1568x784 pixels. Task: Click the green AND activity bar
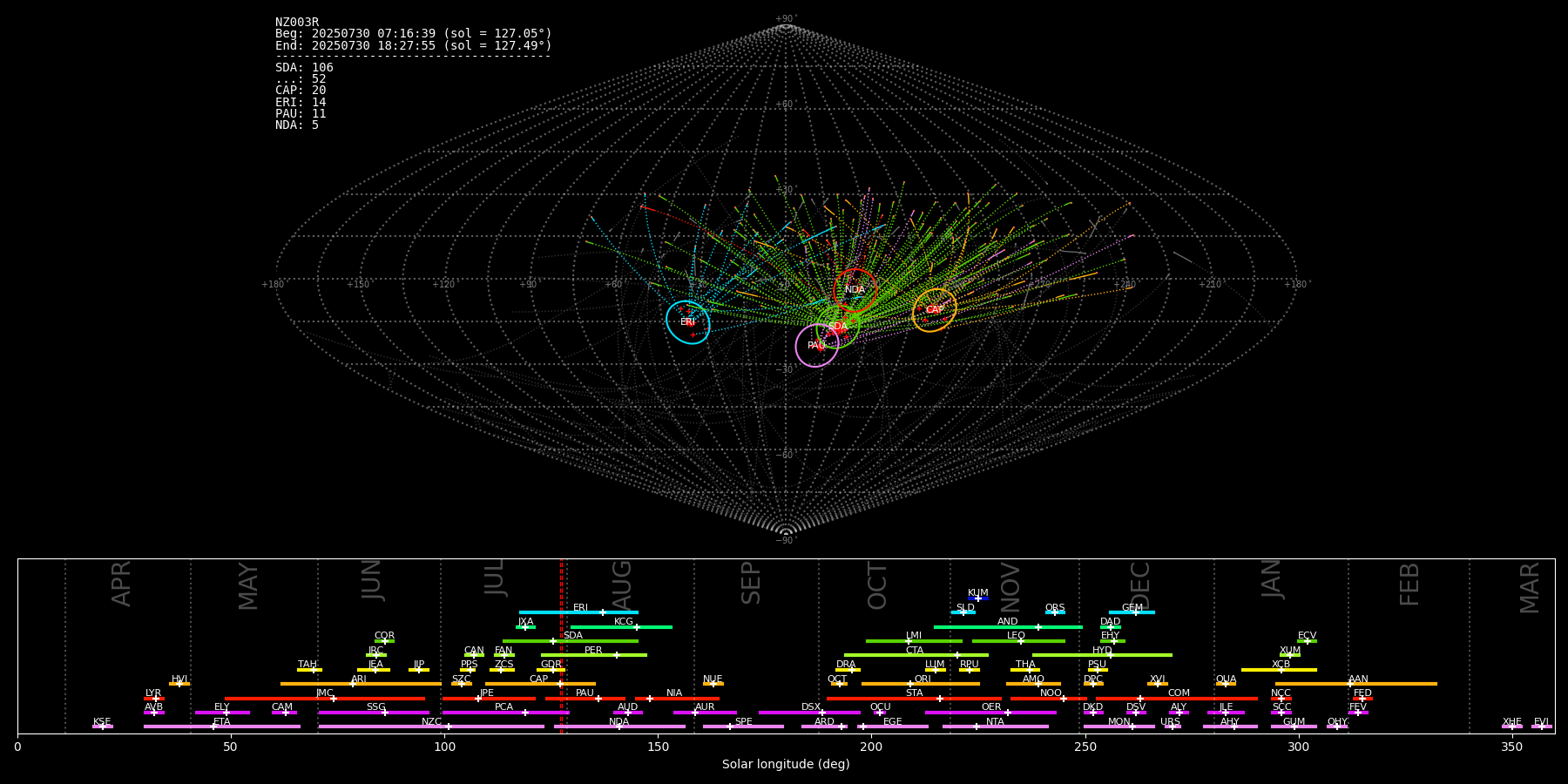pyautogui.click(x=1008, y=626)
